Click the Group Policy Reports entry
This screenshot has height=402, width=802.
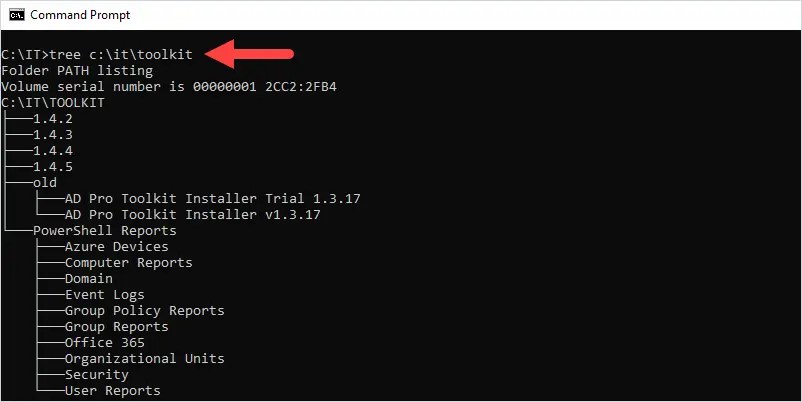[x=145, y=310]
